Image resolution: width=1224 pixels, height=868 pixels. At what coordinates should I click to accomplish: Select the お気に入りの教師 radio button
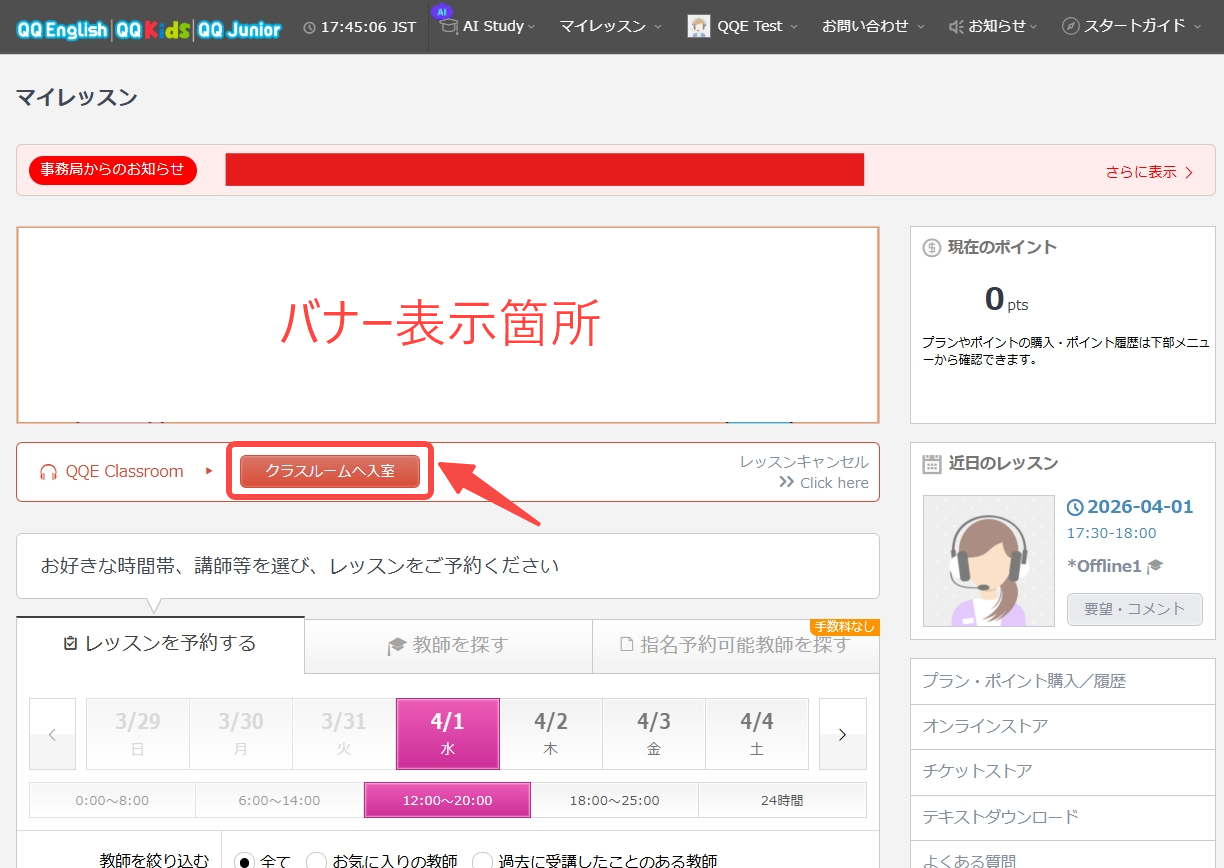[x=316, y=861]
